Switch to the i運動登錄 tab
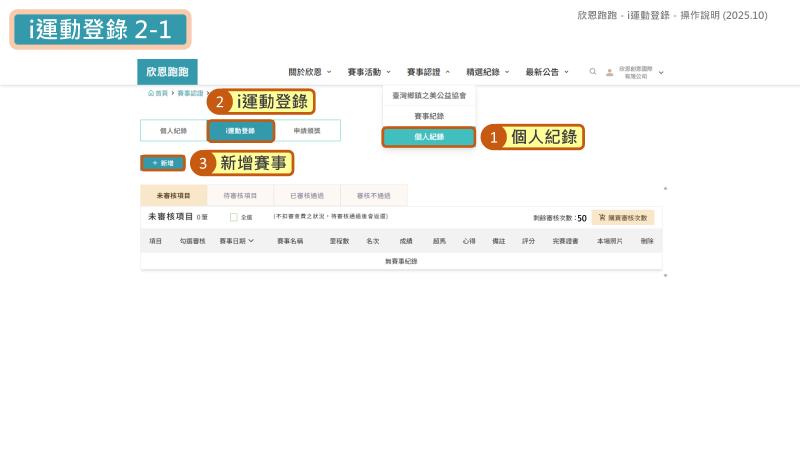 (x=240, y=131)
